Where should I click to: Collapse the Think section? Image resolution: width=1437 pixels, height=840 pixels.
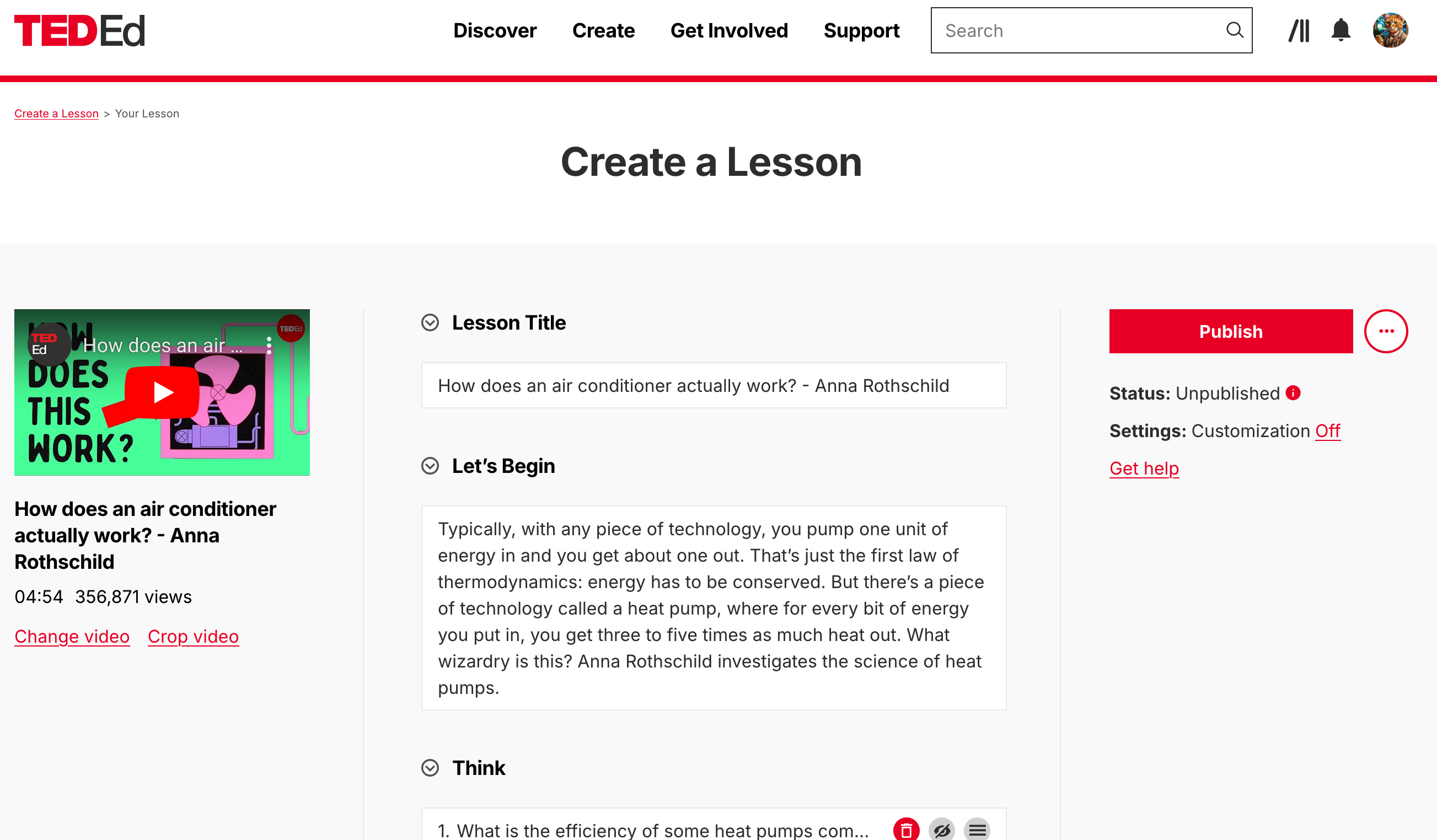[x=430, y=768]
